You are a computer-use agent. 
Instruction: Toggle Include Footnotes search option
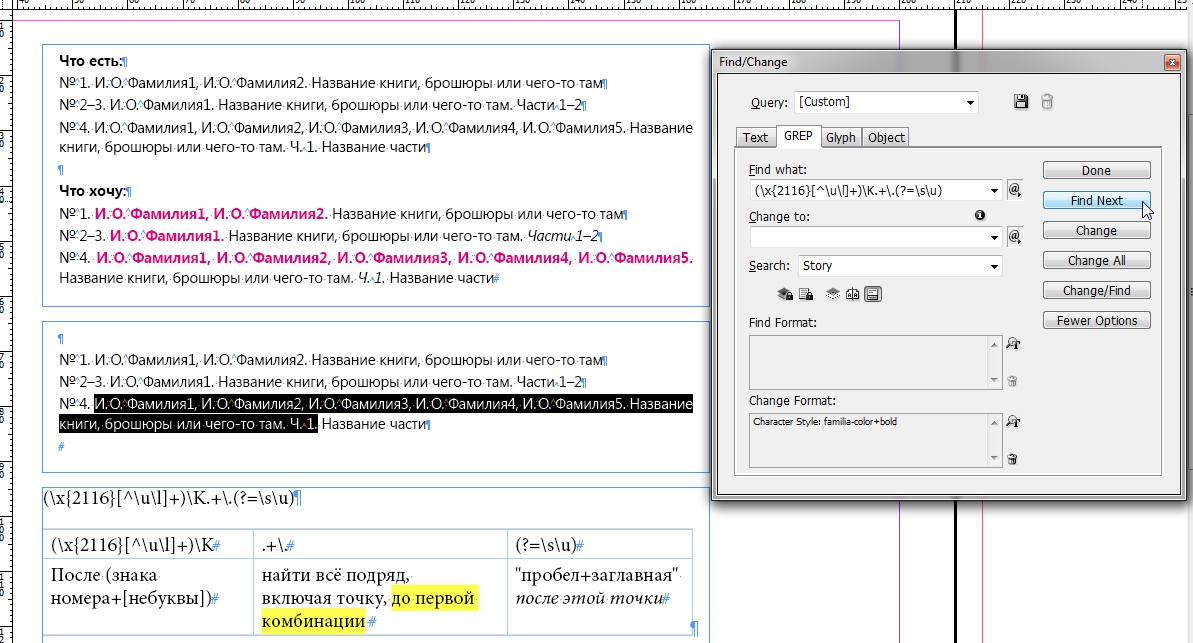(x=873, y=294)
